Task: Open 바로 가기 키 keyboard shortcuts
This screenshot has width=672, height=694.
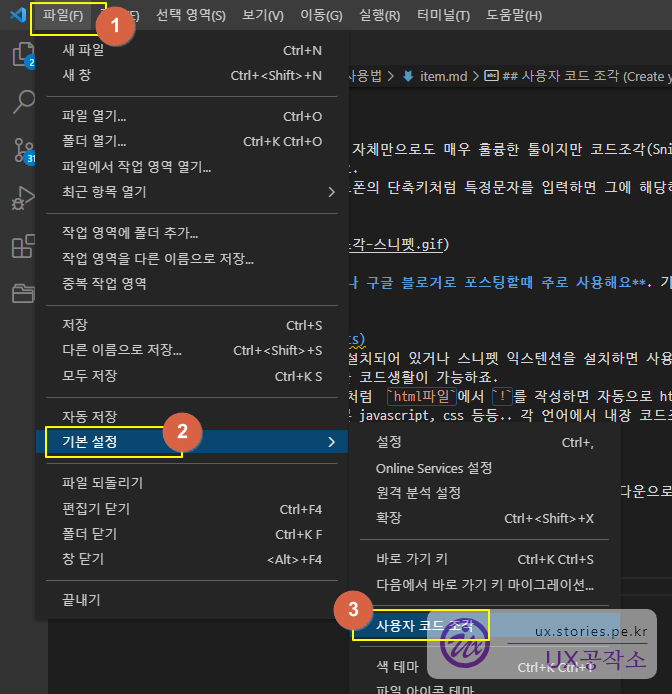Action: pos(484,559)
